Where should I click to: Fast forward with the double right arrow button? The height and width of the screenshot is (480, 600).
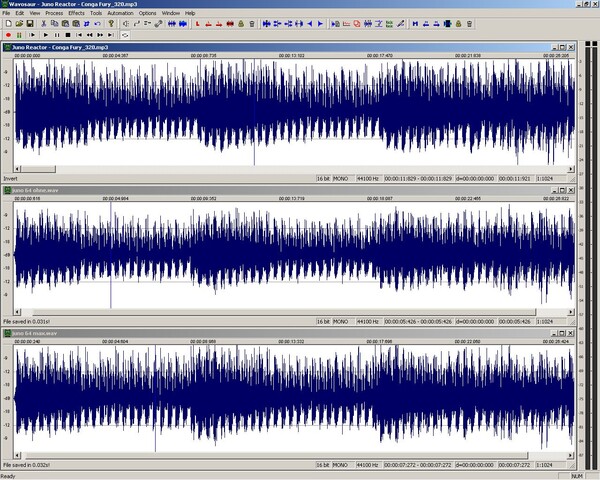point(100,35)
